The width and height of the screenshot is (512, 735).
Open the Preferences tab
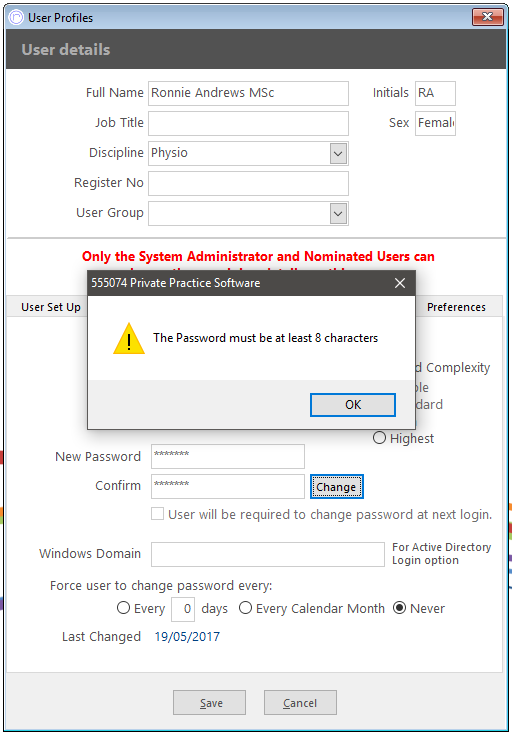pos(456,307)
